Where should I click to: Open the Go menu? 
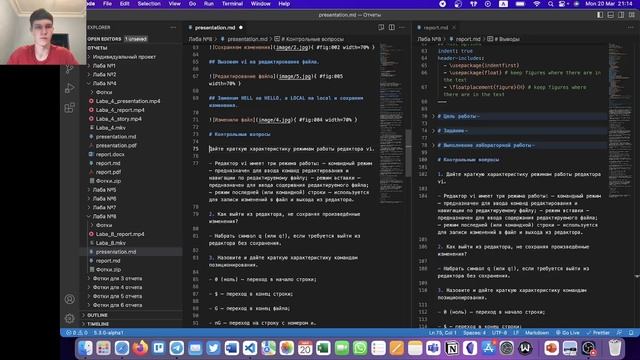click(192, 4)
